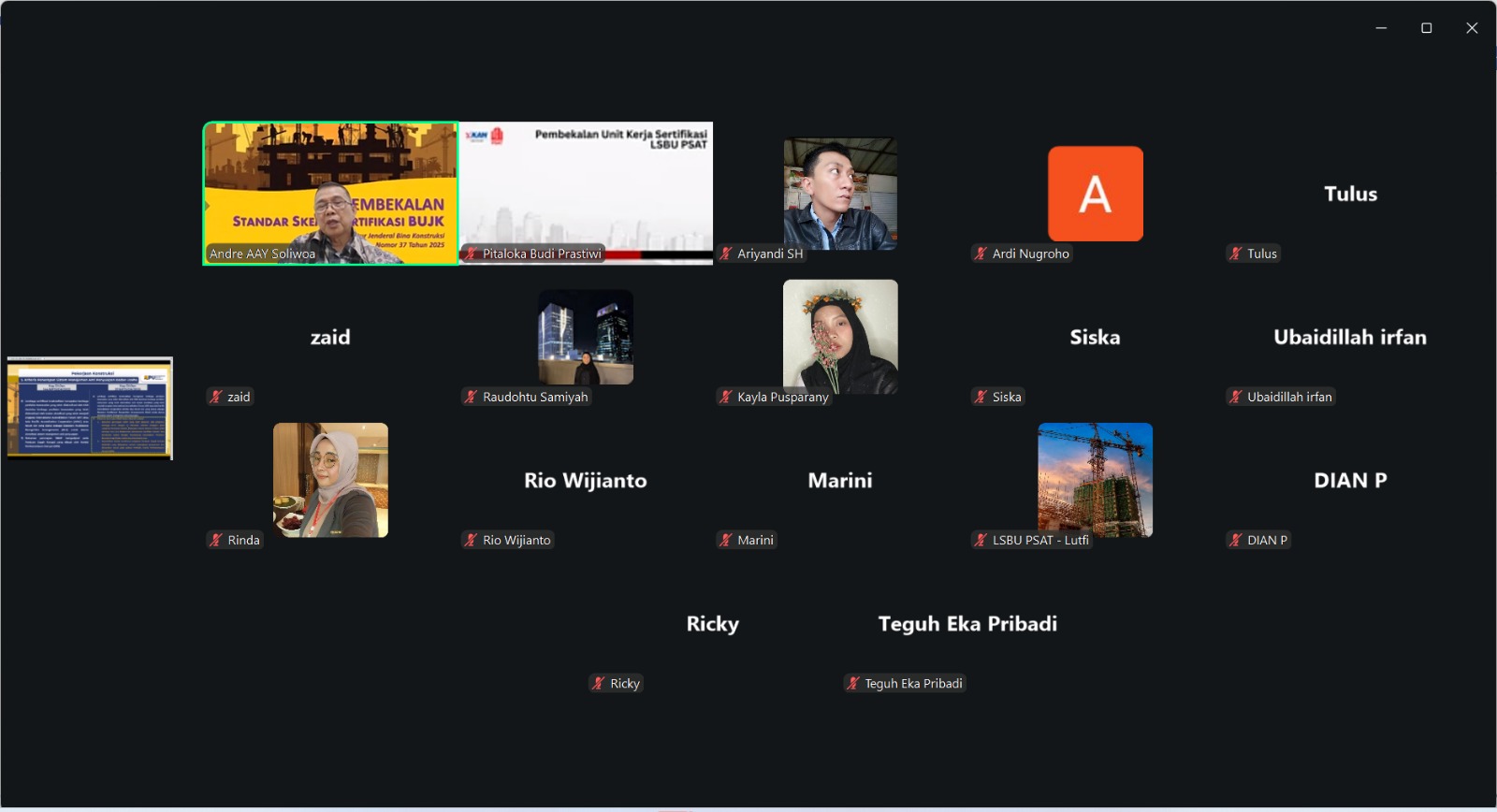Click Ariyandi SH profile photo

click(840, 194)
